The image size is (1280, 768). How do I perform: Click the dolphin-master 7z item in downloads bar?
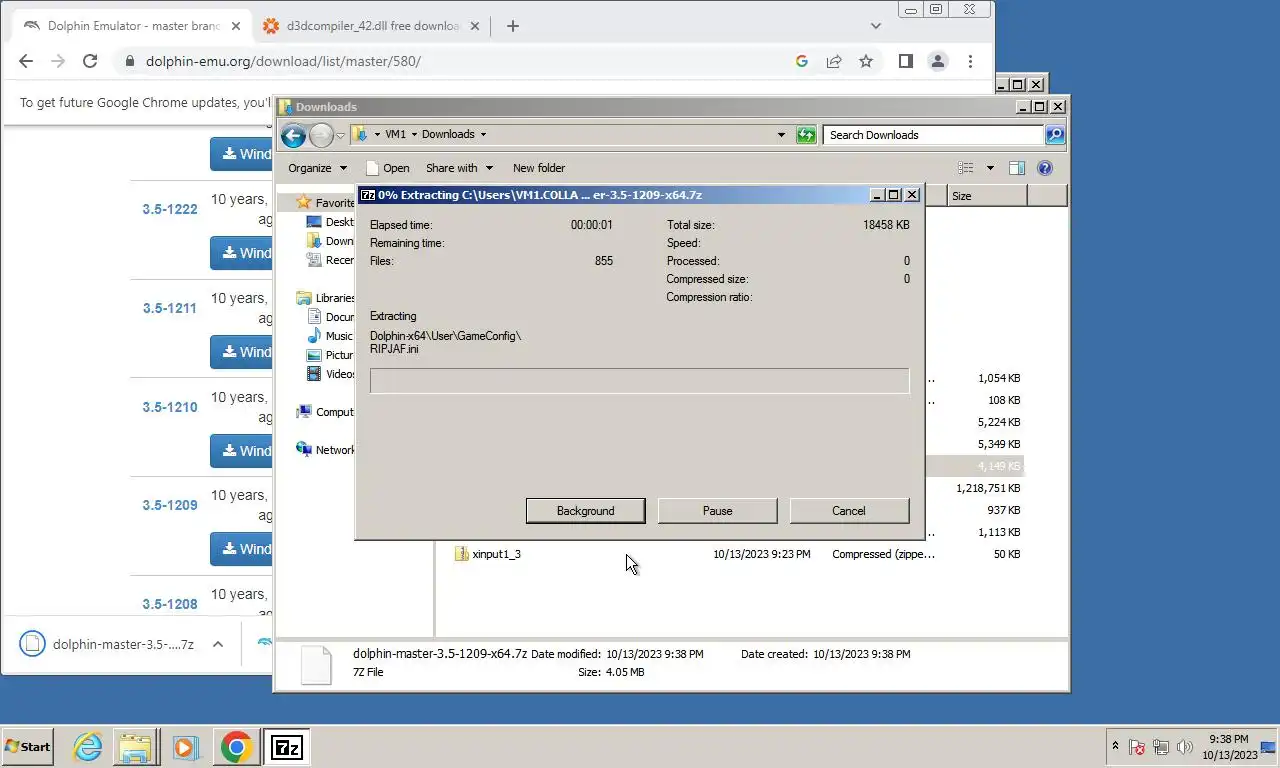point(108,645)
